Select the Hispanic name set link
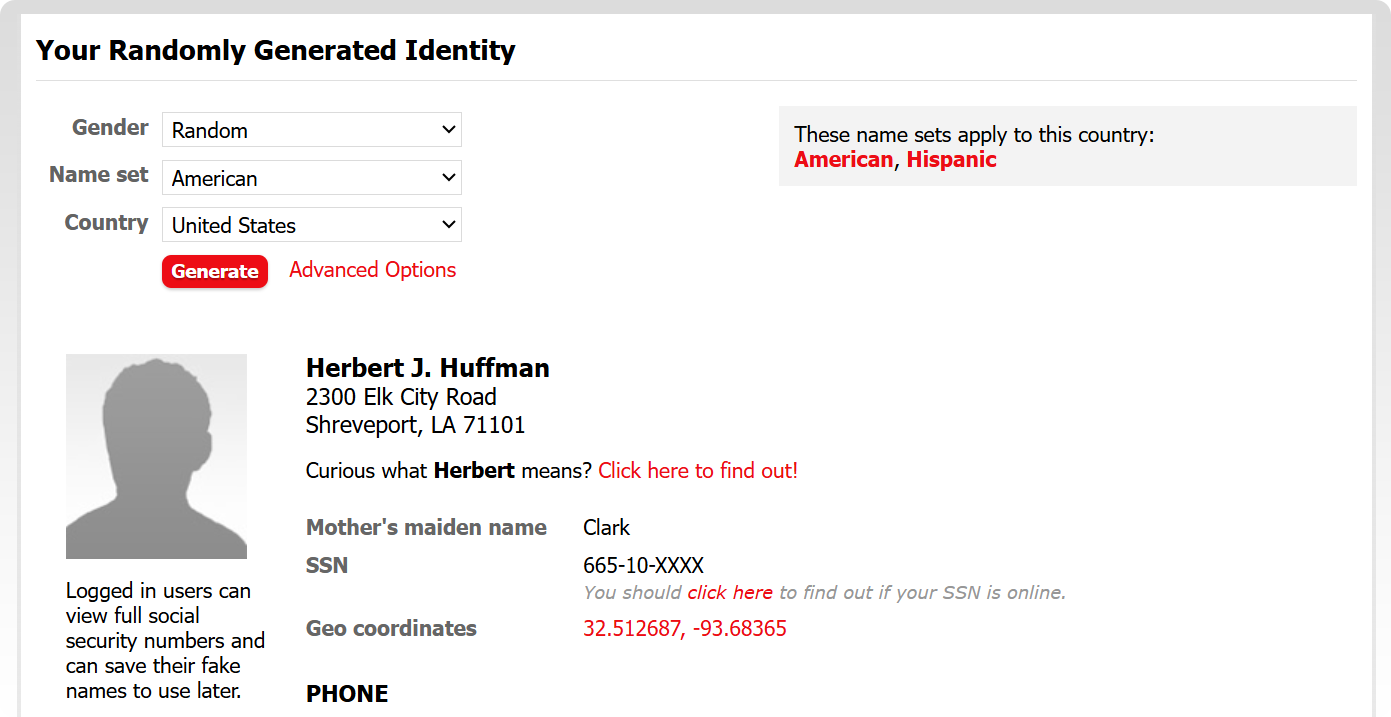Viewport: 1391px width, 717px height. 951,160
